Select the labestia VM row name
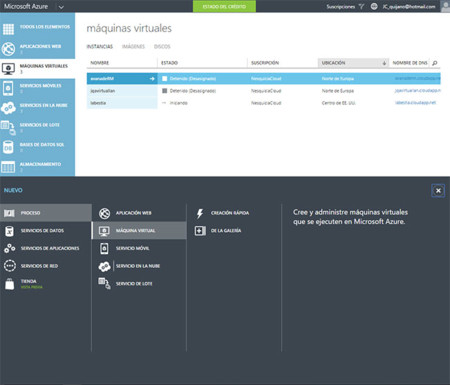The height and width of the screenshot is (385, 450). click(98, 103)
